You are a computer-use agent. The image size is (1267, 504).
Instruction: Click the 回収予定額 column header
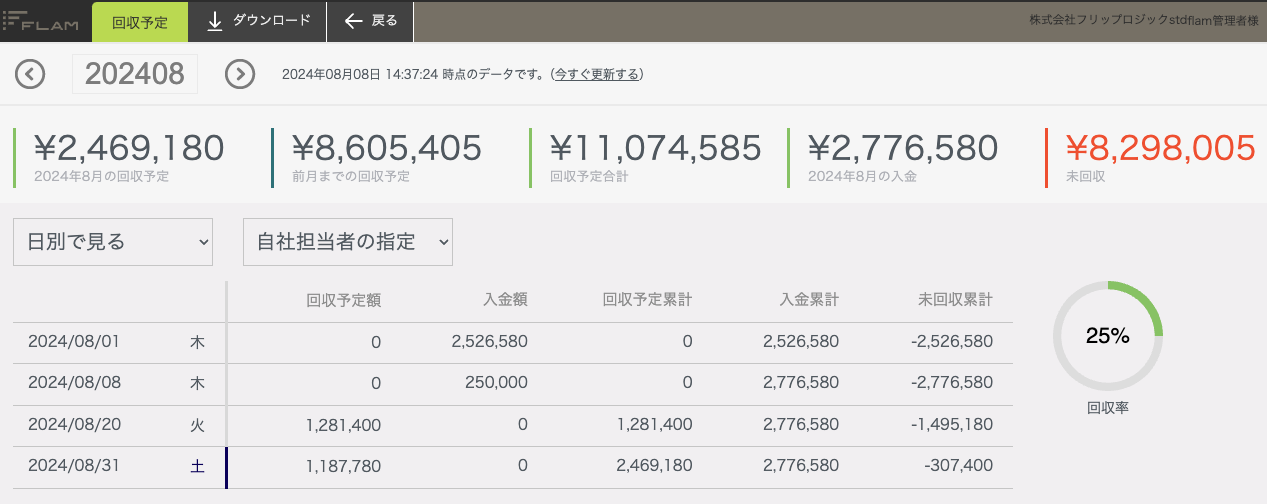[343, 299]
